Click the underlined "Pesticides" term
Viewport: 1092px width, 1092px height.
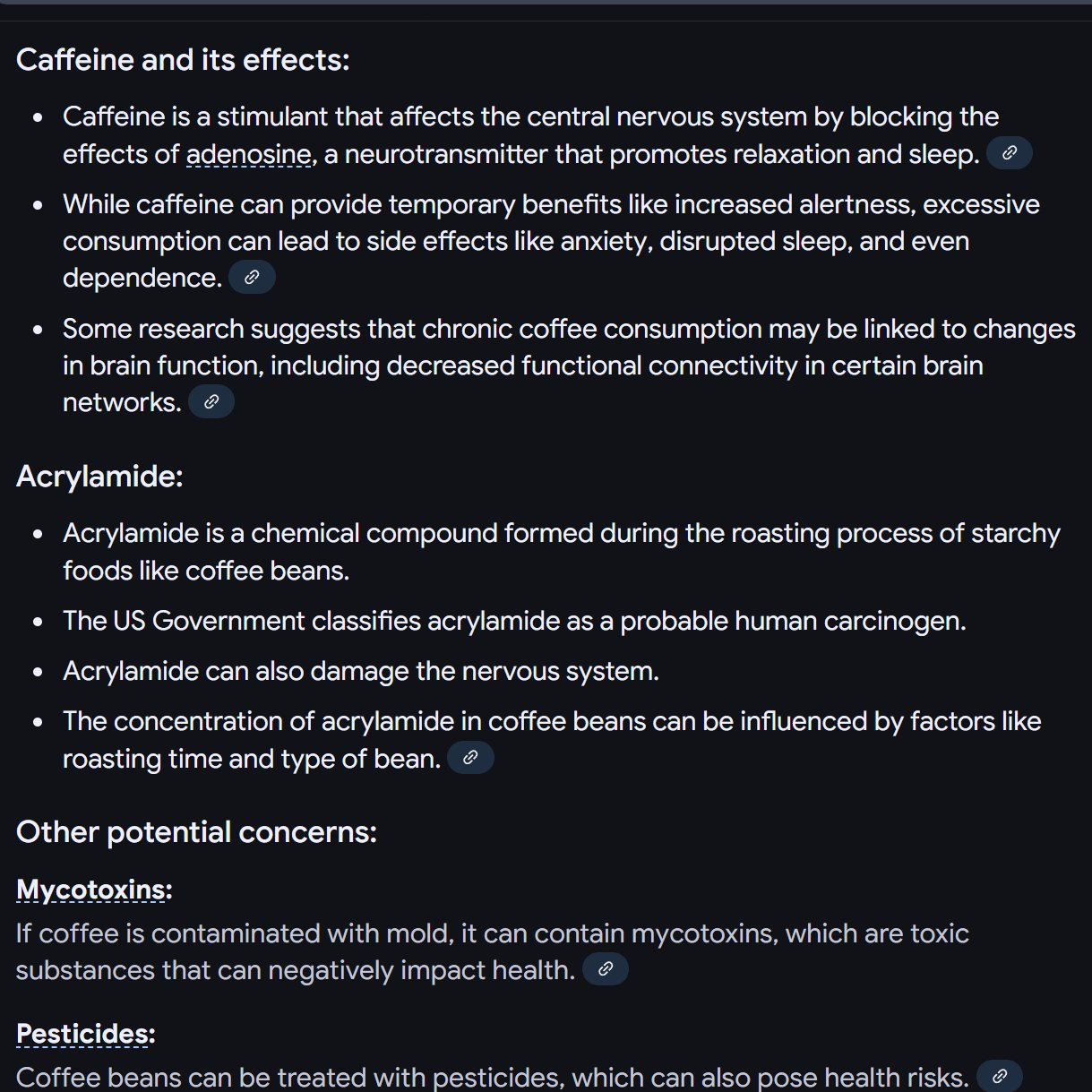tap(82, 1034)
